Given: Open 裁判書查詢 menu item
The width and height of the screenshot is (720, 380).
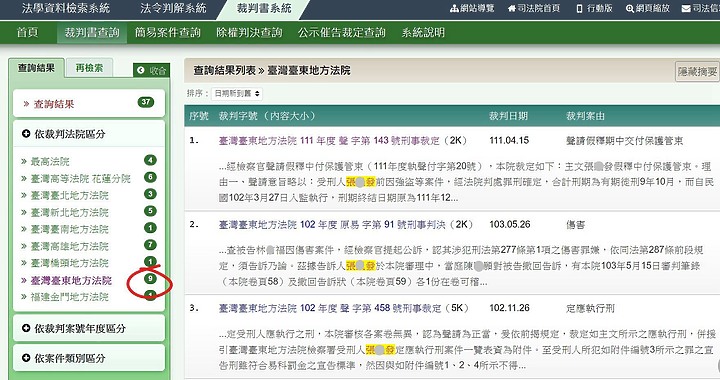Looking at the screenshot, I should pyautogui.click(x=92, y=32).
